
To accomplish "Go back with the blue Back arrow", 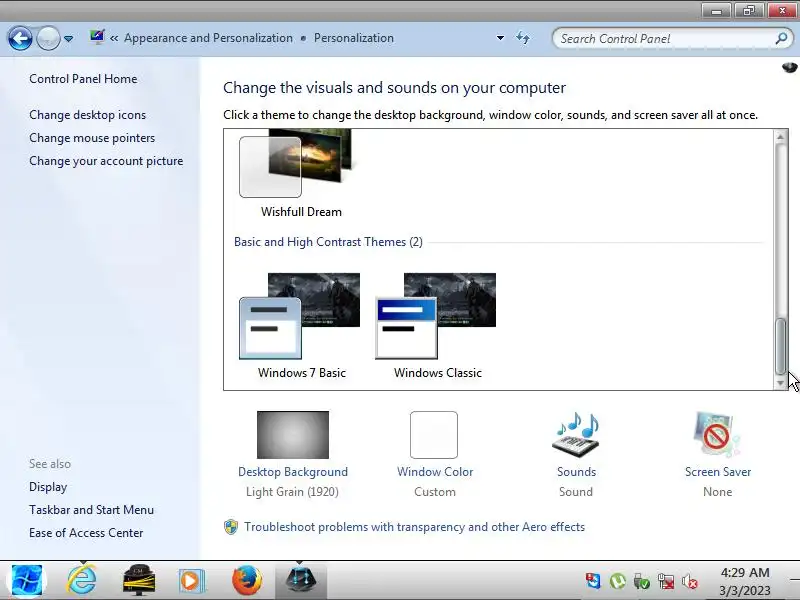I will [x=20, y=38].
